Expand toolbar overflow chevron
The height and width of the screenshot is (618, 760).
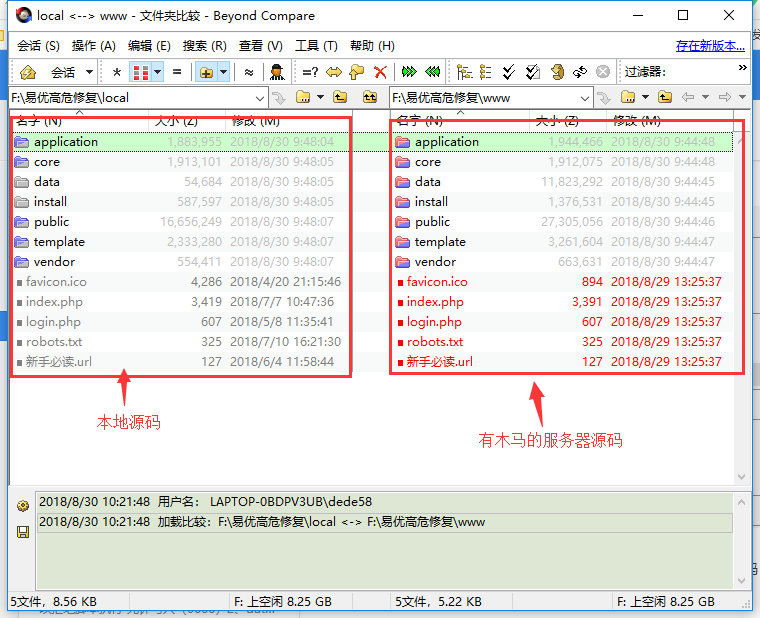click(x=743, y=67)
